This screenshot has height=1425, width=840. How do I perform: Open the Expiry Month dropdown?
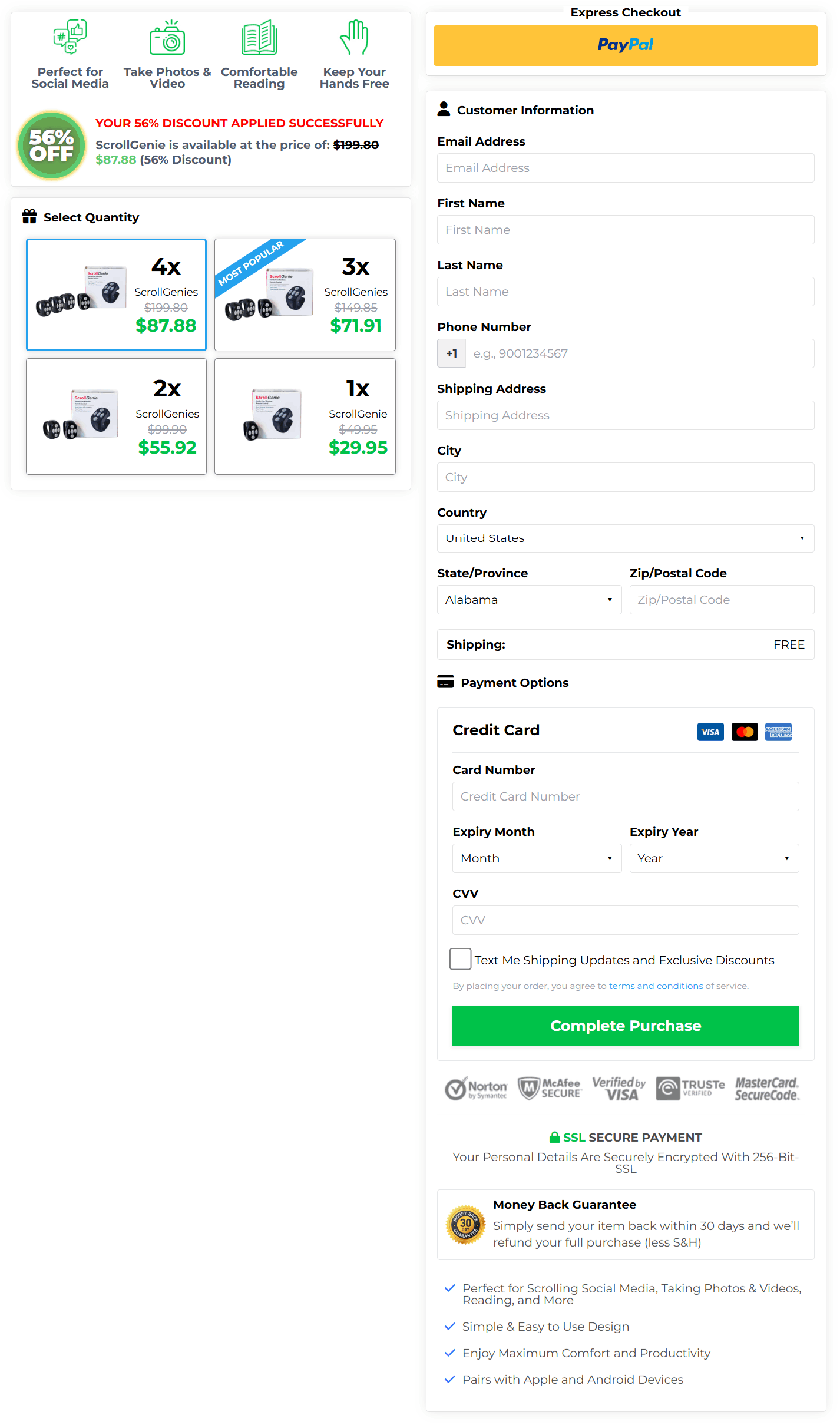click(x=537, y=858)
